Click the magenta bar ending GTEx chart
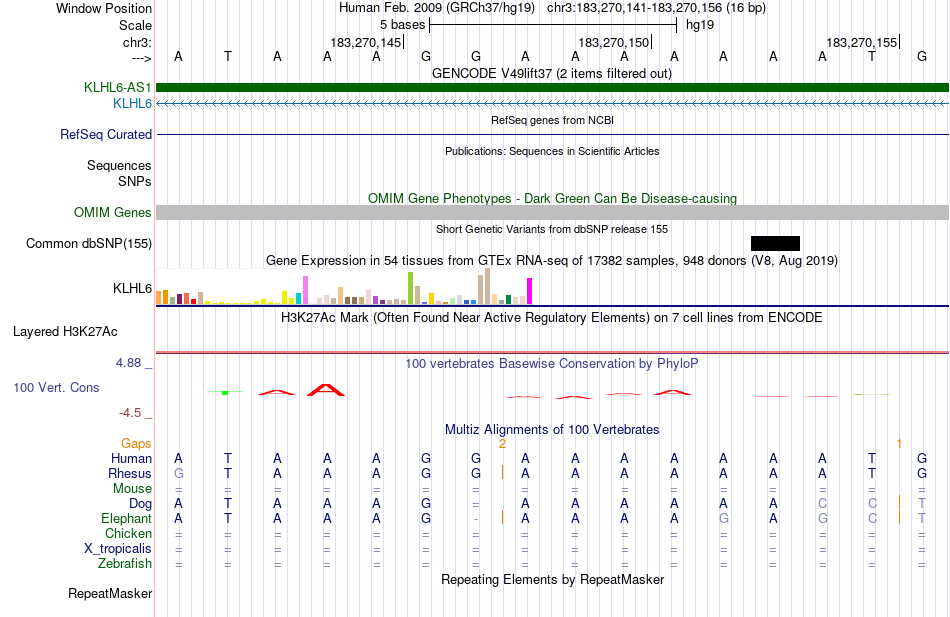Viewport: 950px width, 617px height. coord(530,291)
